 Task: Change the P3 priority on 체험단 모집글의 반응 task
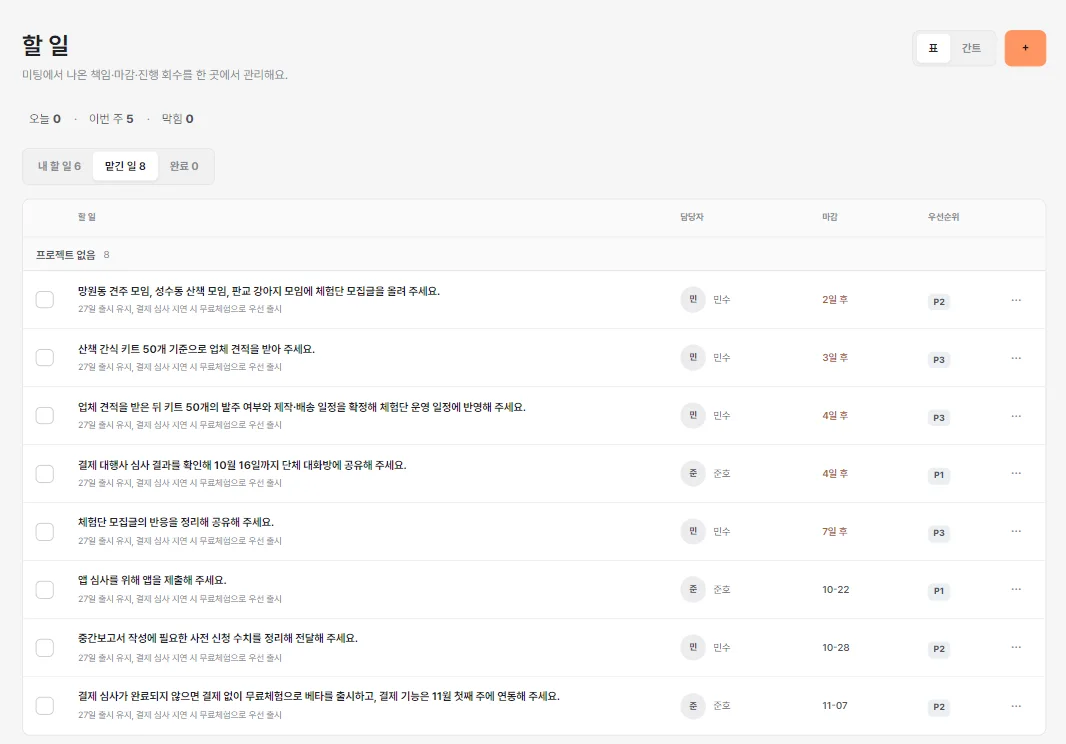[938, 532]
